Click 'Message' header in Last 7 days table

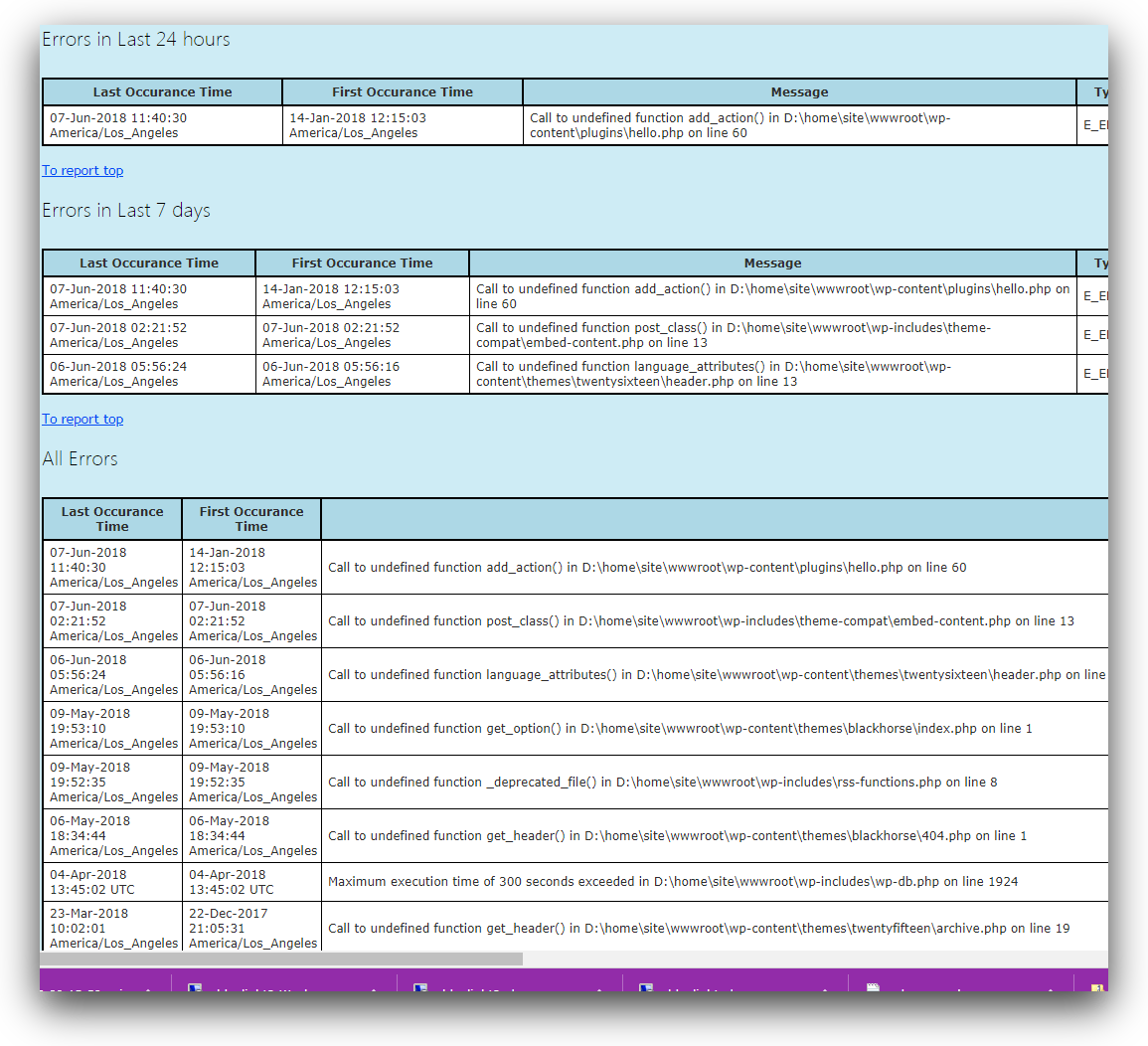(772, 263)
